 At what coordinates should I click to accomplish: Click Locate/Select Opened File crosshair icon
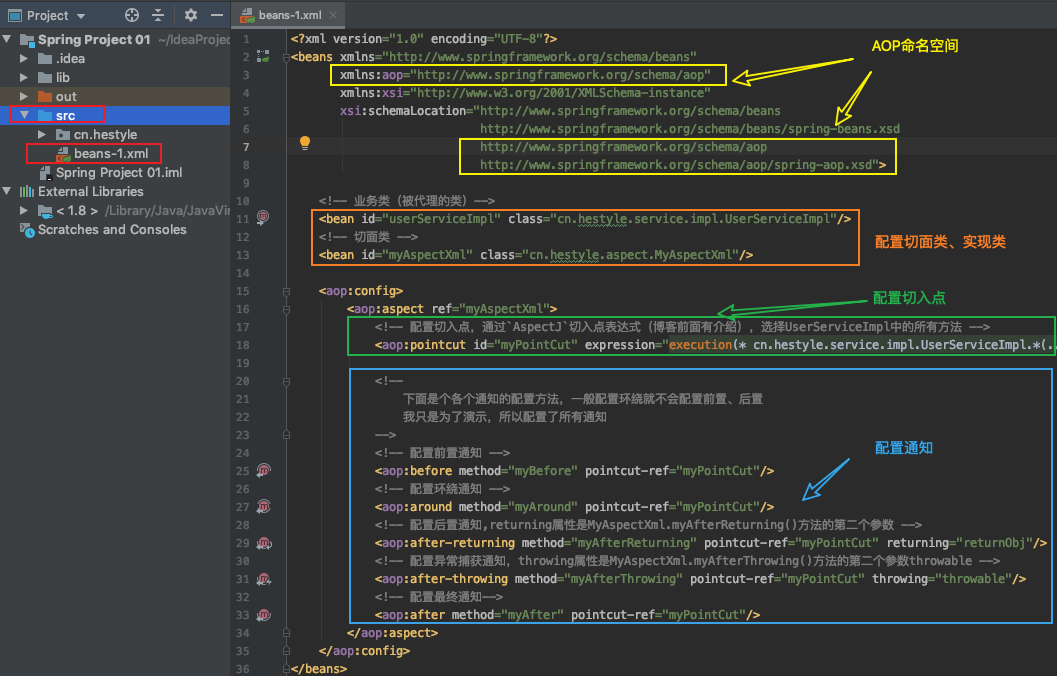(130, 16)
